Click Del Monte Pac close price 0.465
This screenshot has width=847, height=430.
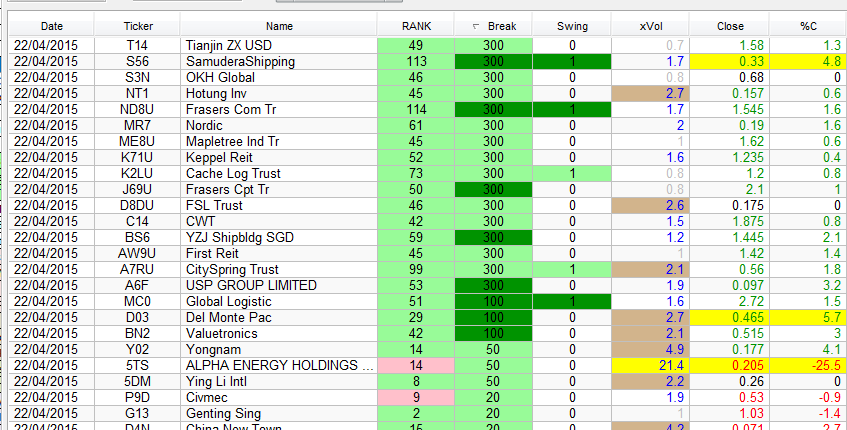pyautogui.click(x=729, y=318)
